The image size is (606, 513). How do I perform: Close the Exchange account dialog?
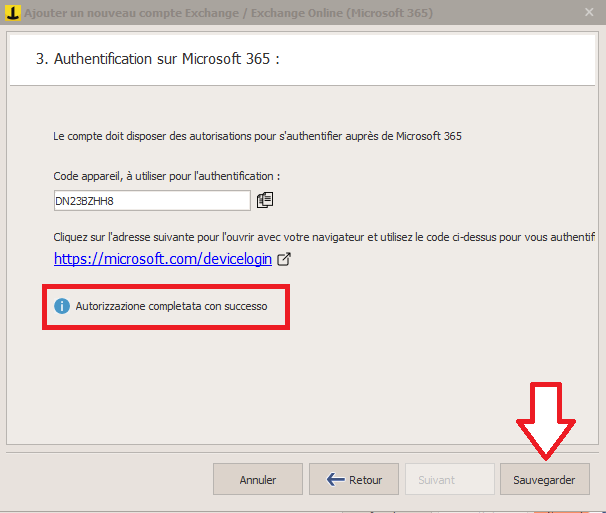(x=589, y=12)
